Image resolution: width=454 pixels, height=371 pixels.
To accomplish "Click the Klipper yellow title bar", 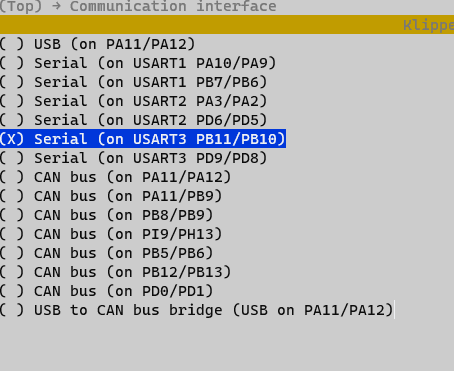I will tap(227, 25).
